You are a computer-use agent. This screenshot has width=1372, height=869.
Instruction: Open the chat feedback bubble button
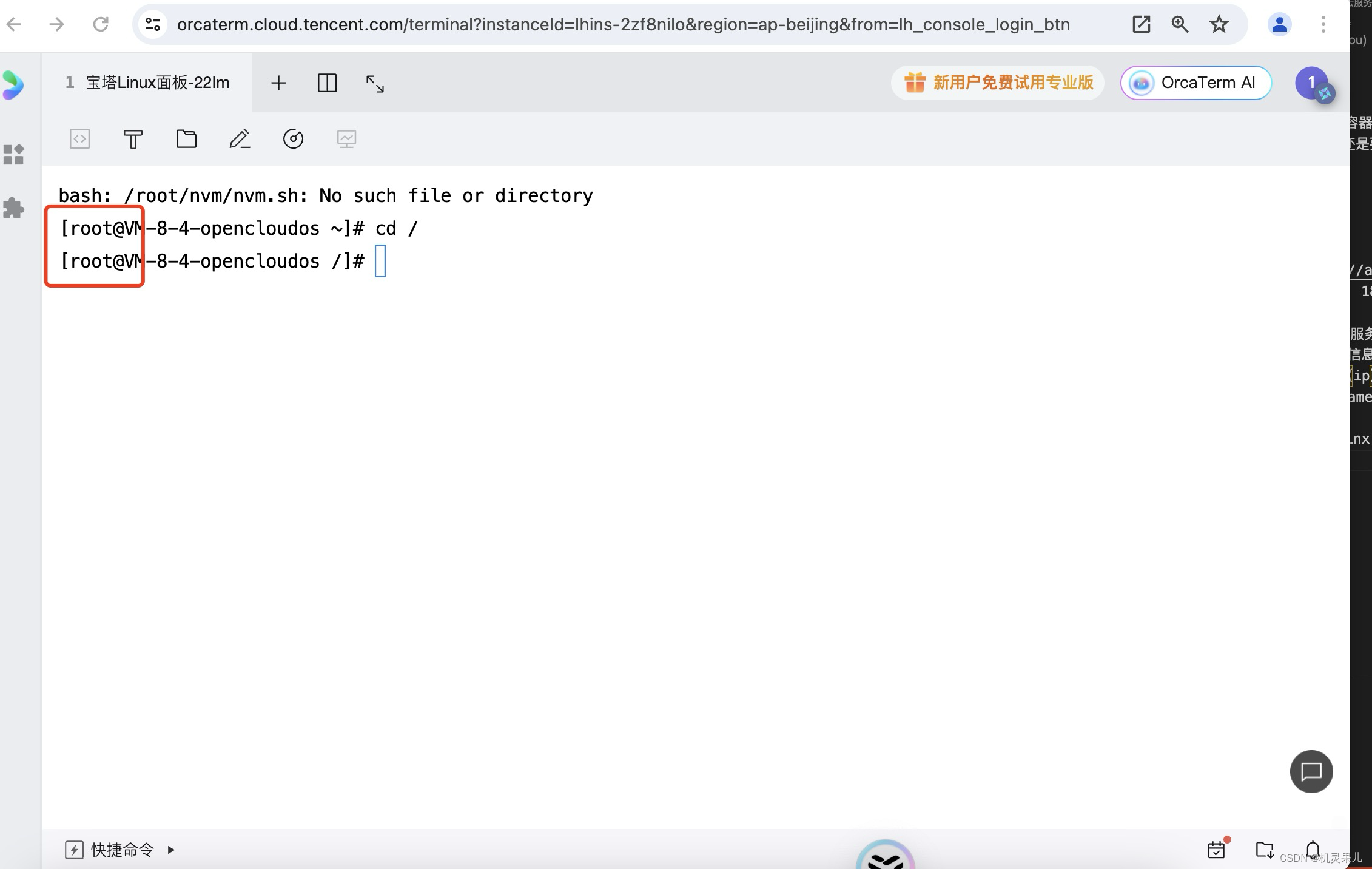tap(1311, 772)
